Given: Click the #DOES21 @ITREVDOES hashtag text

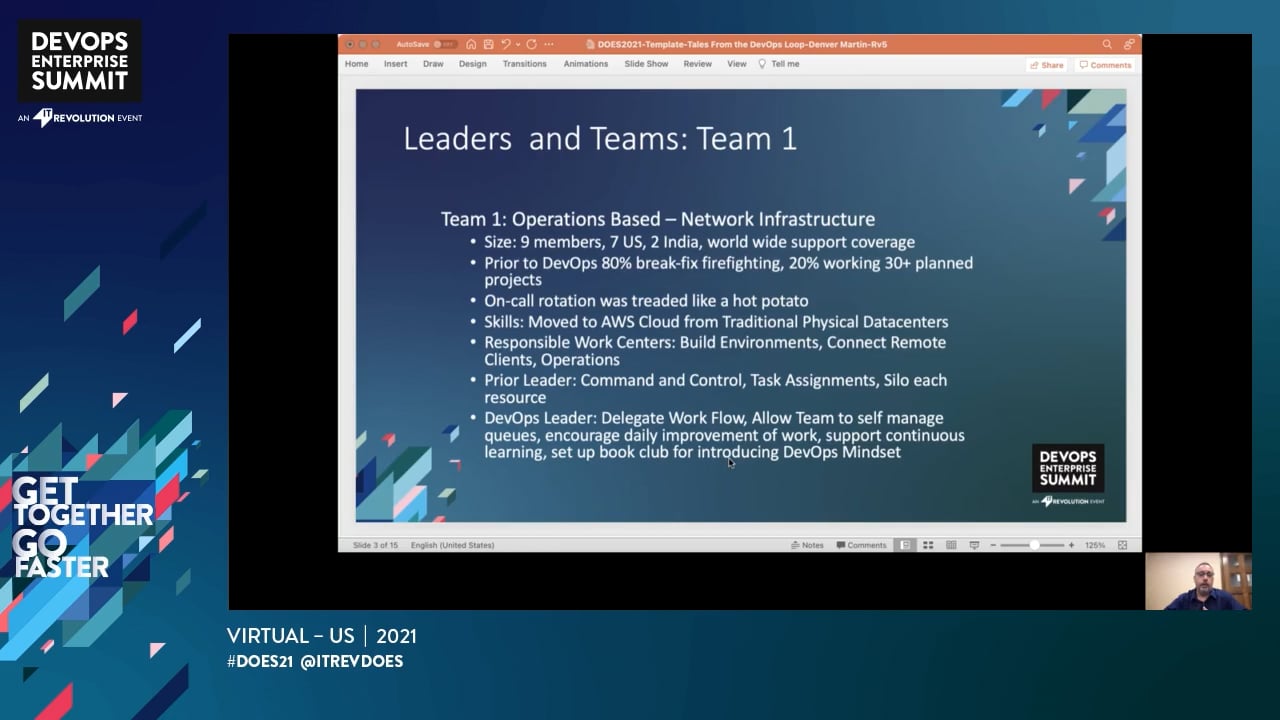Looking at the screenshot, I should click(x=315, y=661).
